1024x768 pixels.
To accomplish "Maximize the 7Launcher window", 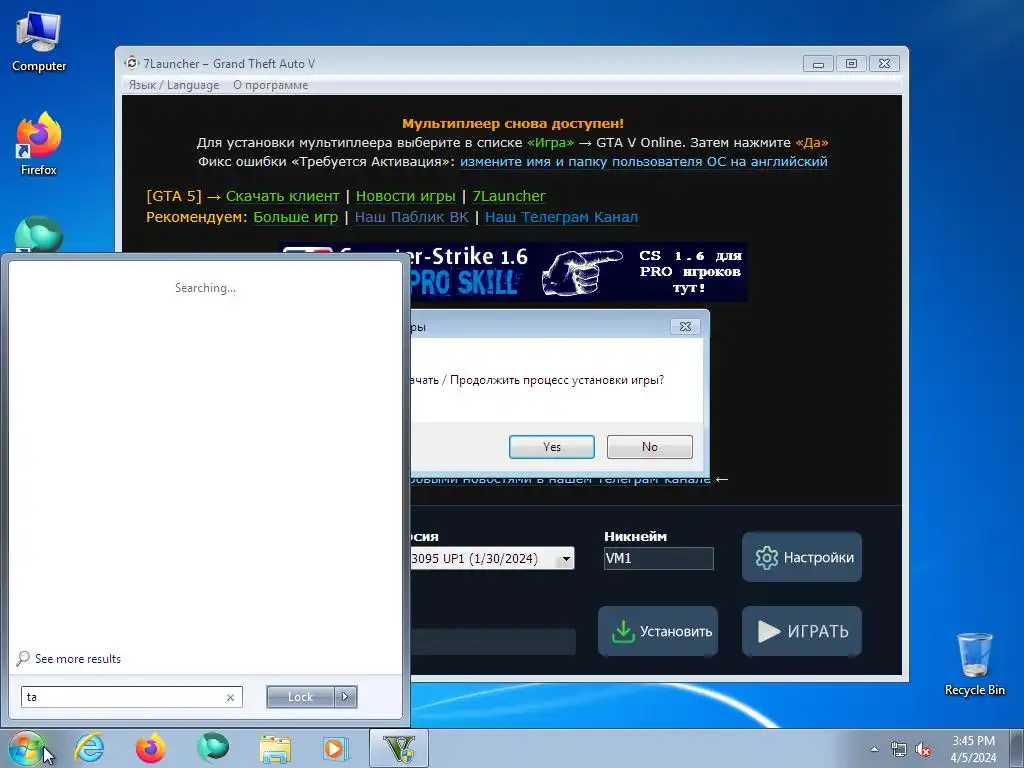I will pyautogui.click(x=851, y=63).
